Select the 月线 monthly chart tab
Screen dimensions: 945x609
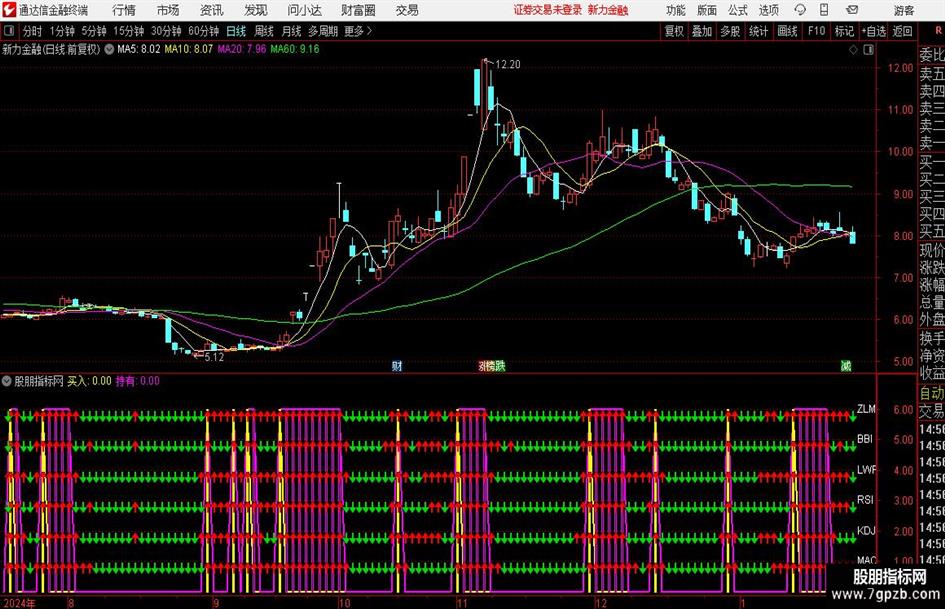[292, 31]
